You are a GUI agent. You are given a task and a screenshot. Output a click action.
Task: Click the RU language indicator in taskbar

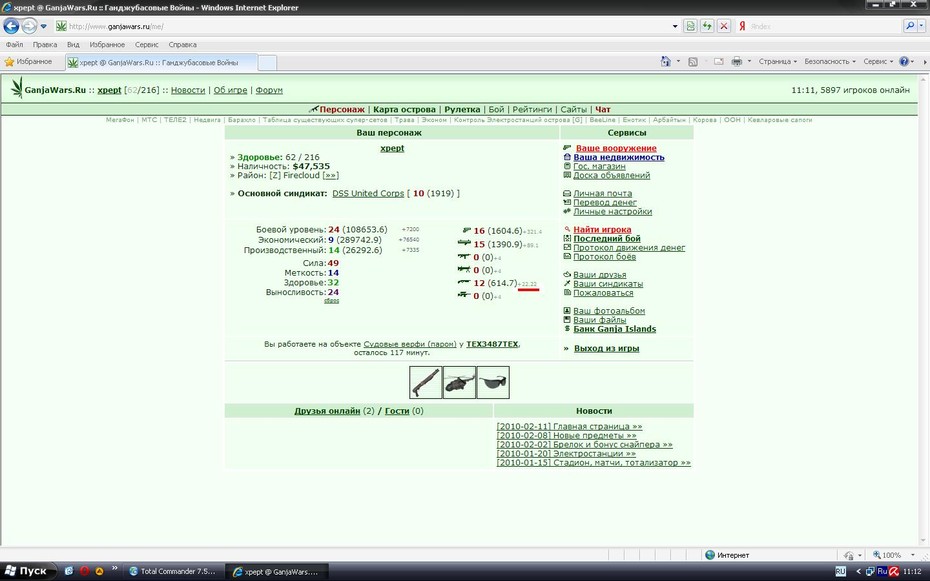pos(840,572)
